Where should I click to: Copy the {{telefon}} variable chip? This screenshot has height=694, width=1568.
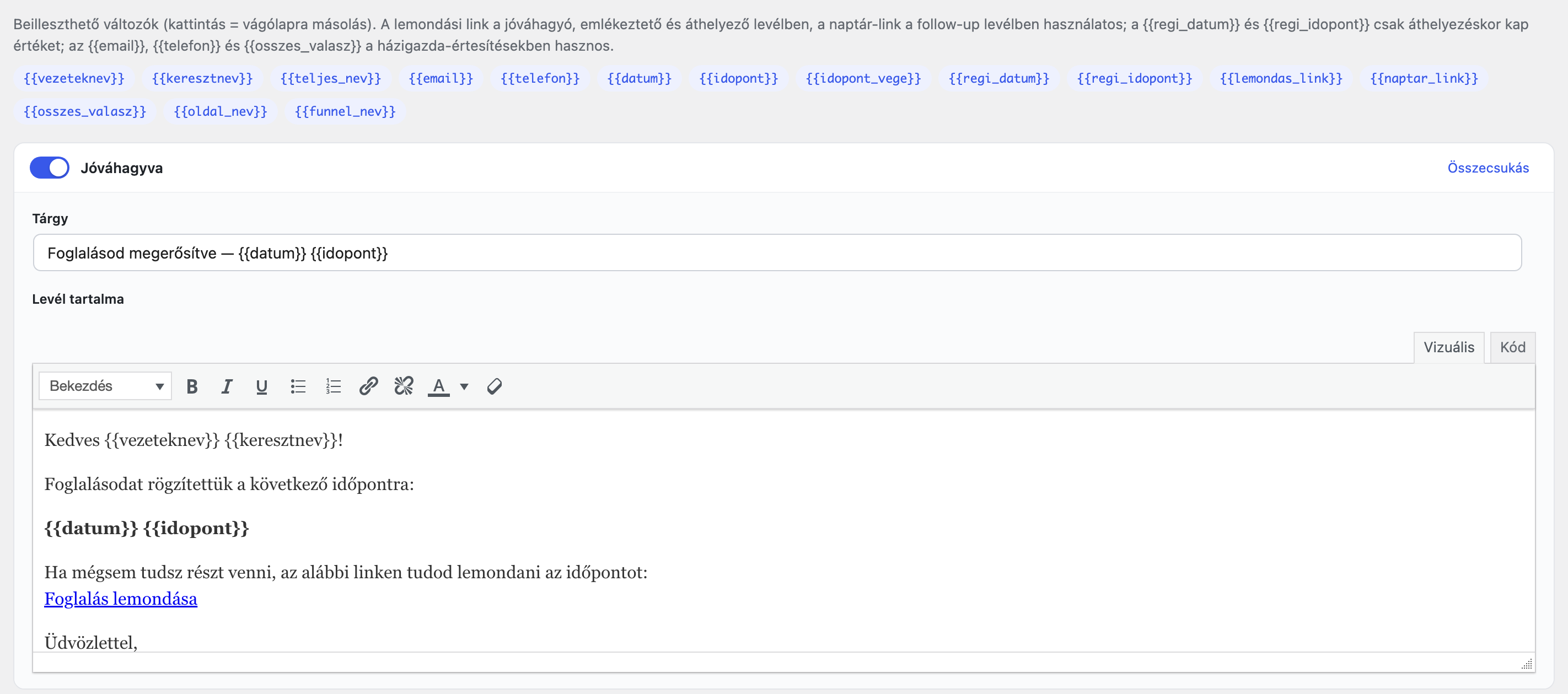coord(540,78)
